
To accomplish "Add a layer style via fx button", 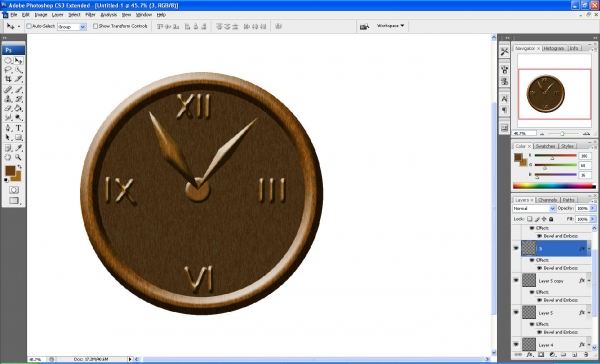I will click(x=530, y=355).
